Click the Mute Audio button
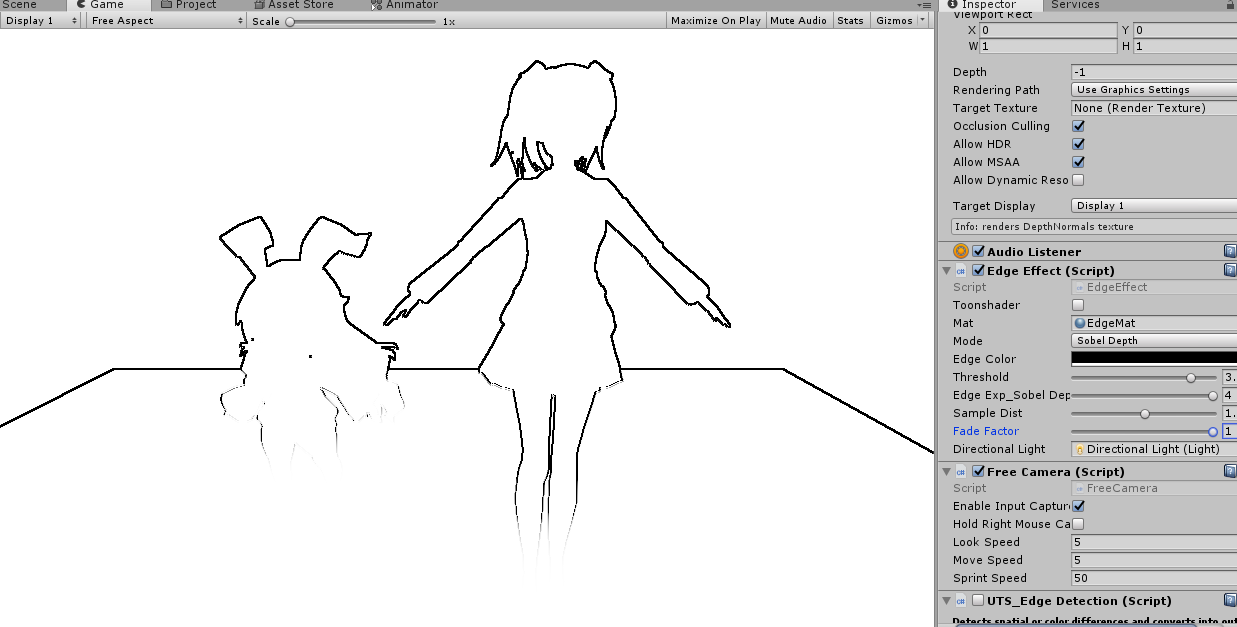The image size is (1237, 627). 798,20
